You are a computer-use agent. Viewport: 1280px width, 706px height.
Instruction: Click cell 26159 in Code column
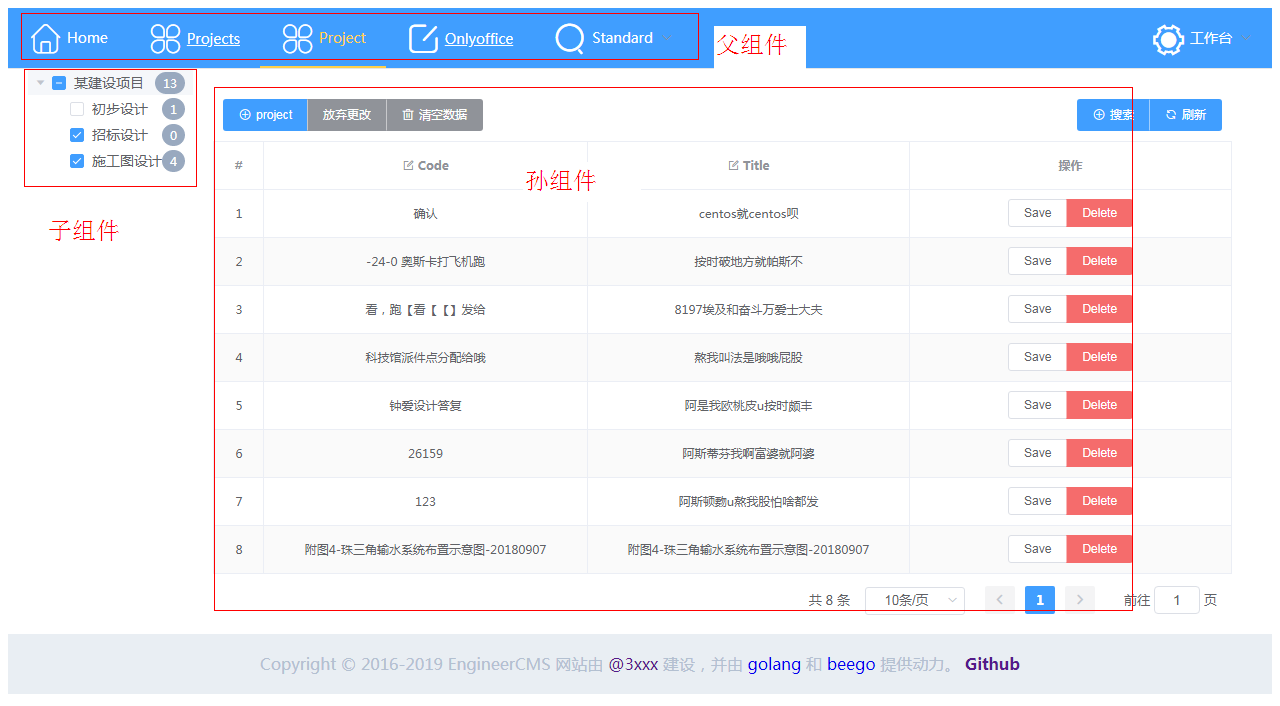425,453
